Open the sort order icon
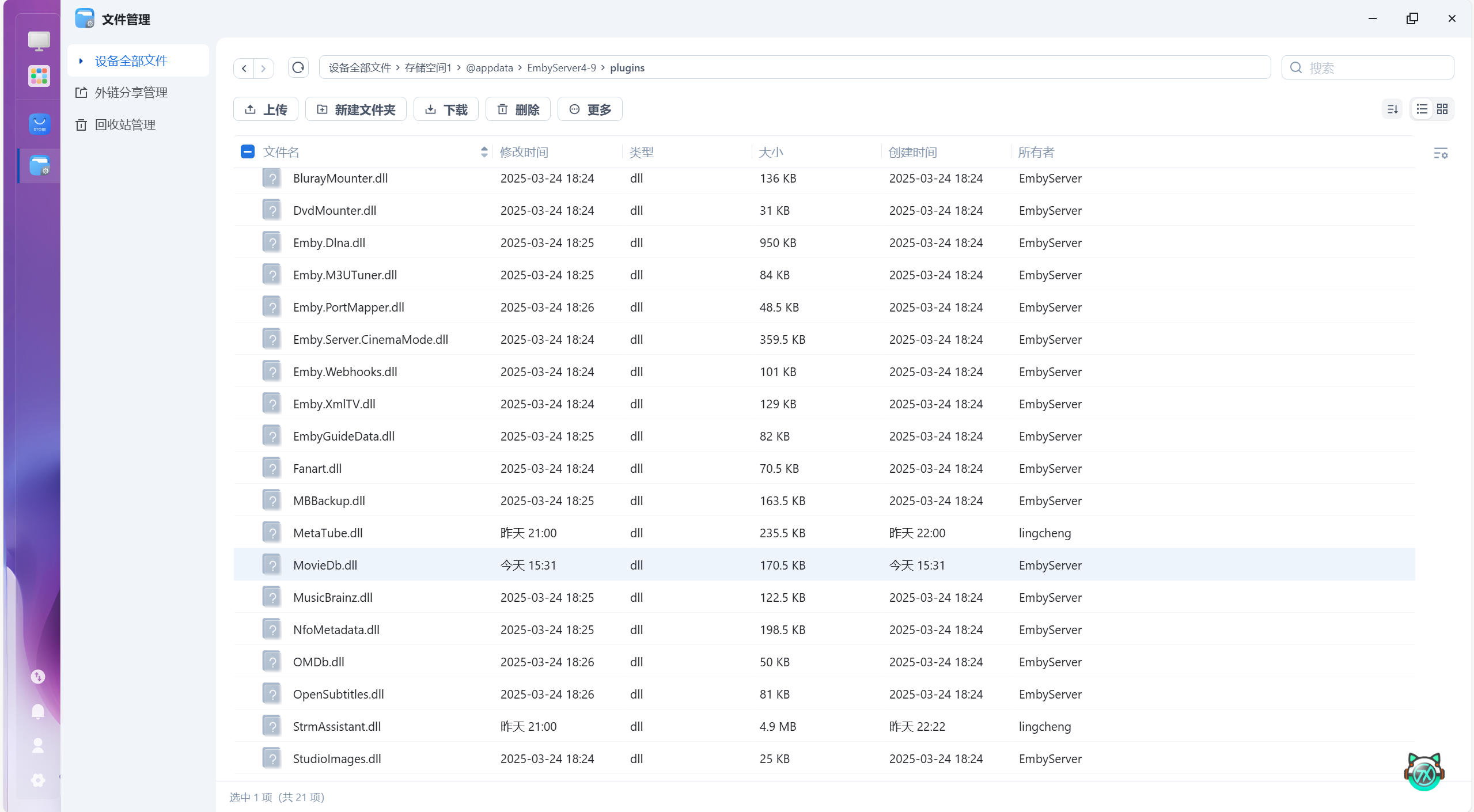1474x812 pixels. tap(1392, 109)
